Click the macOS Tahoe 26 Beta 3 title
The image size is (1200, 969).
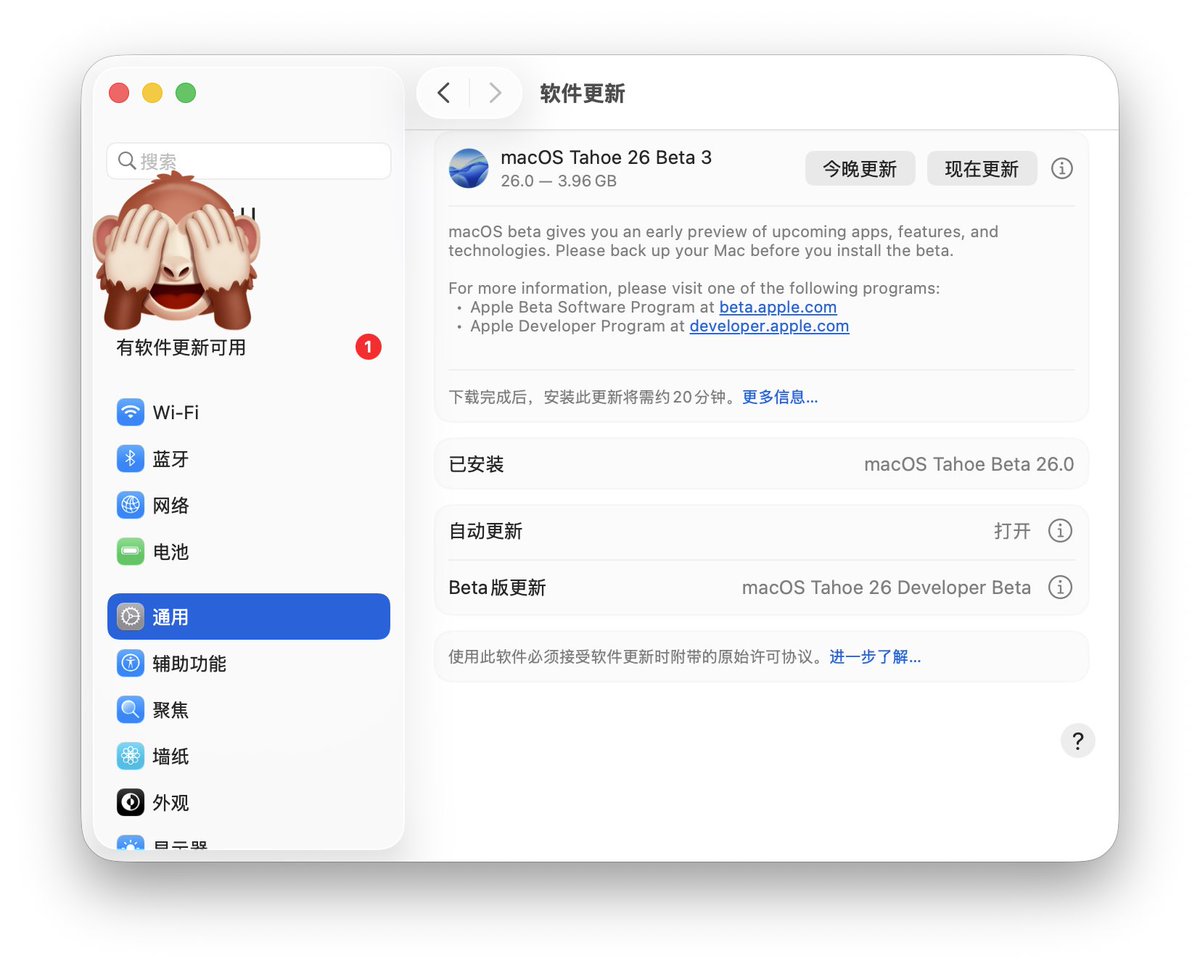coord(606,157)
